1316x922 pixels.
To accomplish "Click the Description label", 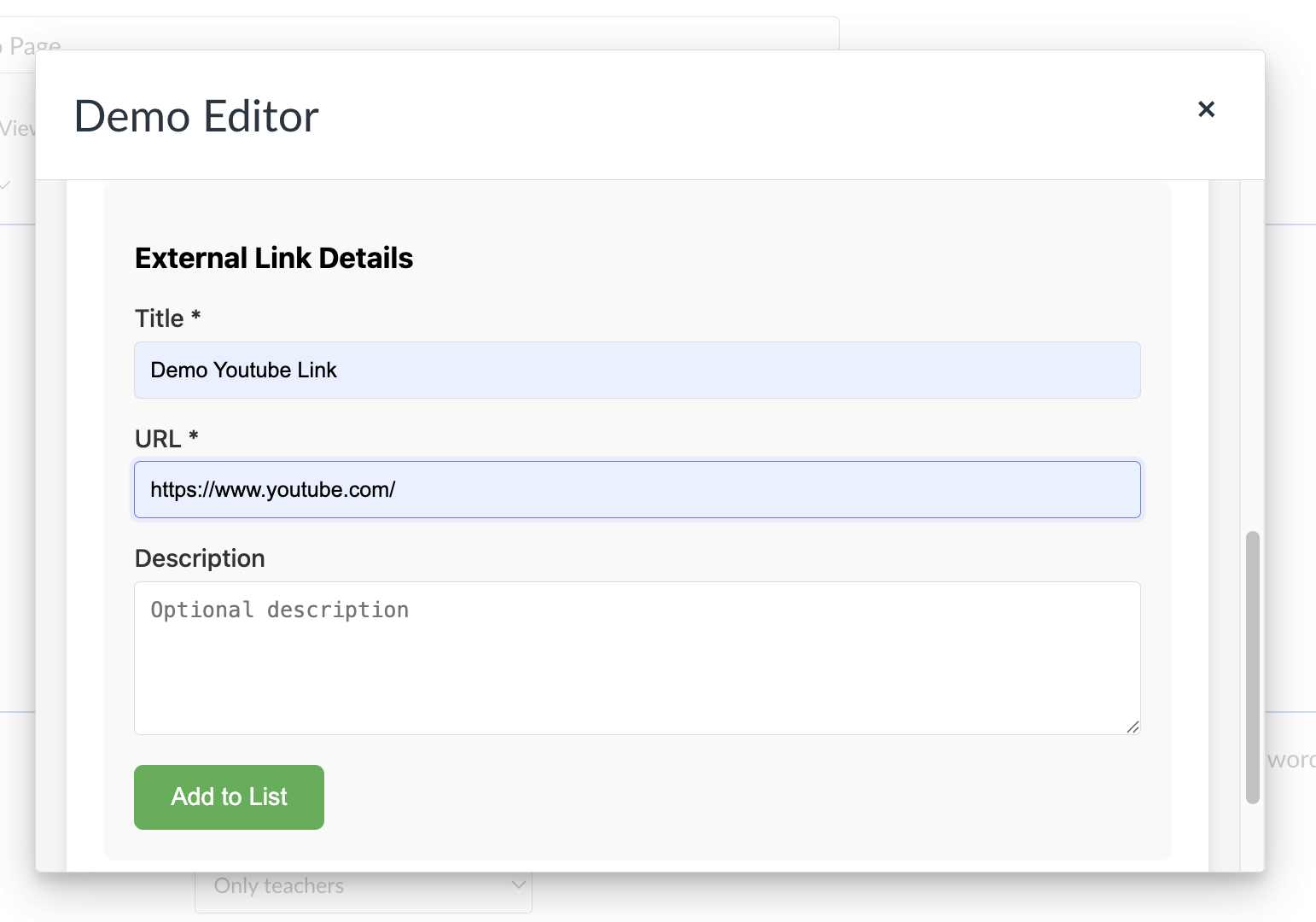I will (x=199, y=557).
